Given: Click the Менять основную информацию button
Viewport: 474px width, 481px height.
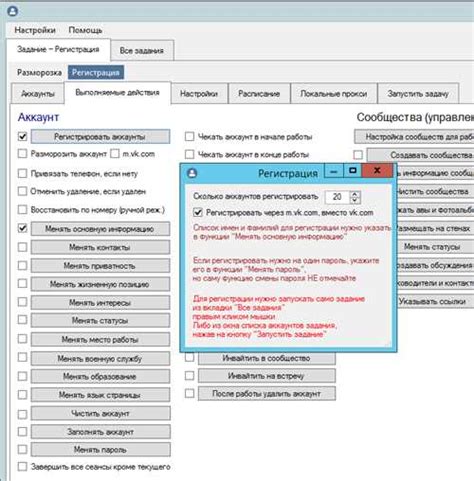Looking at the screenshot, I should (100, 229).
